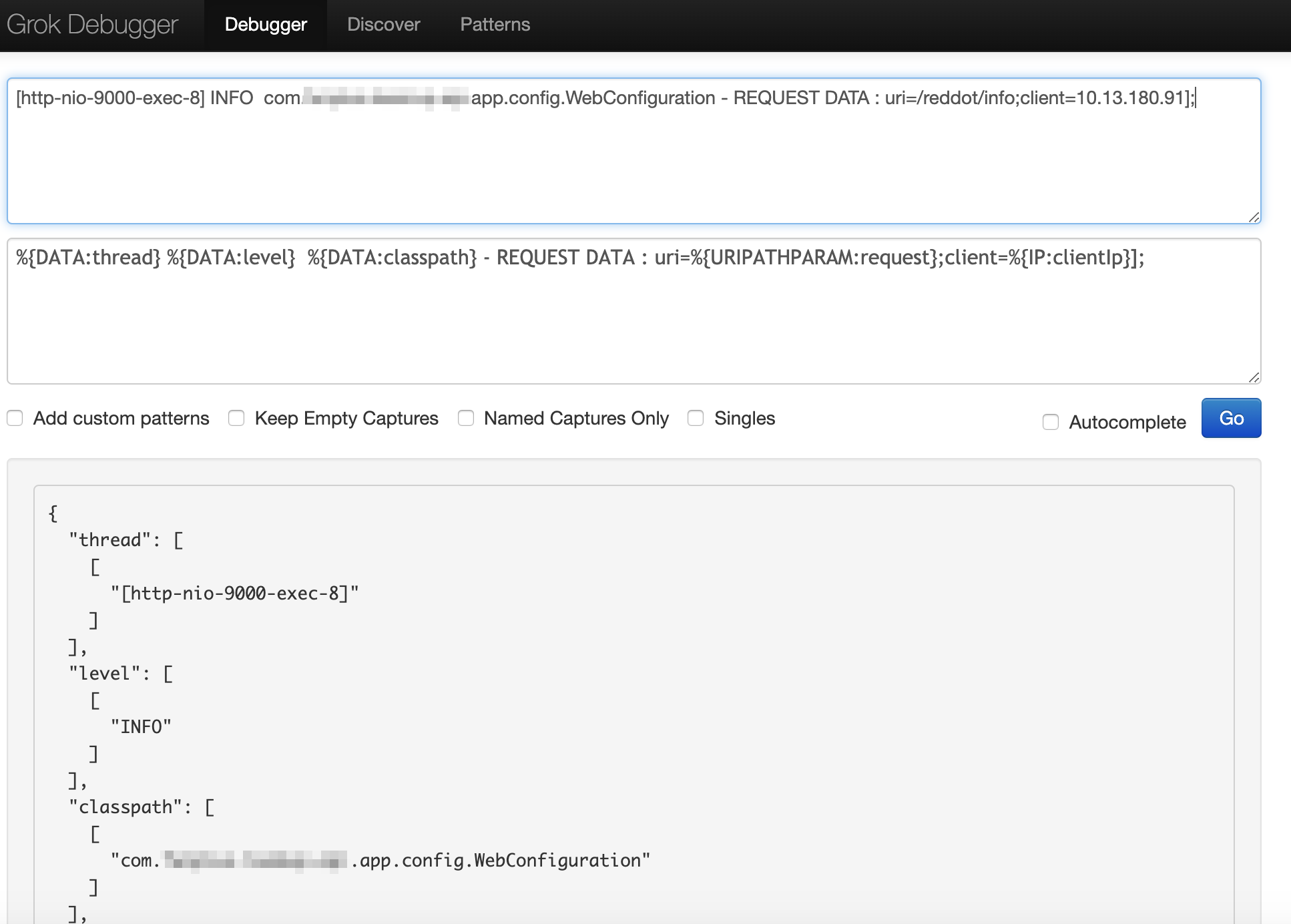This screenshot has height=924, width=1291.
Task: Open the Patterns tab
Action: pos(495,24)
